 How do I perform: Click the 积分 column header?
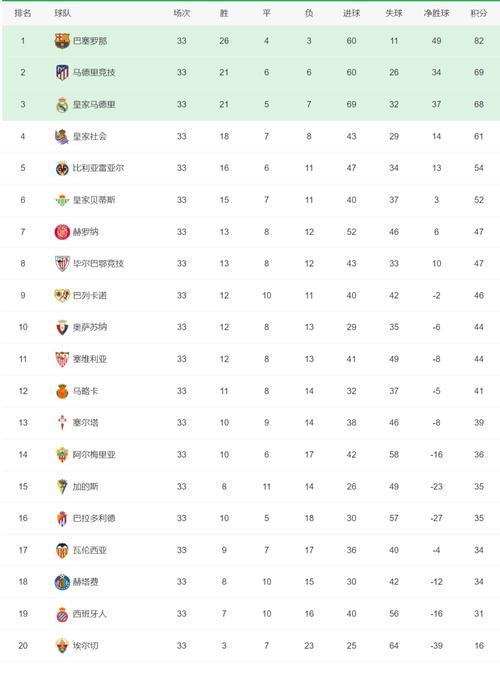click(479, 13)
